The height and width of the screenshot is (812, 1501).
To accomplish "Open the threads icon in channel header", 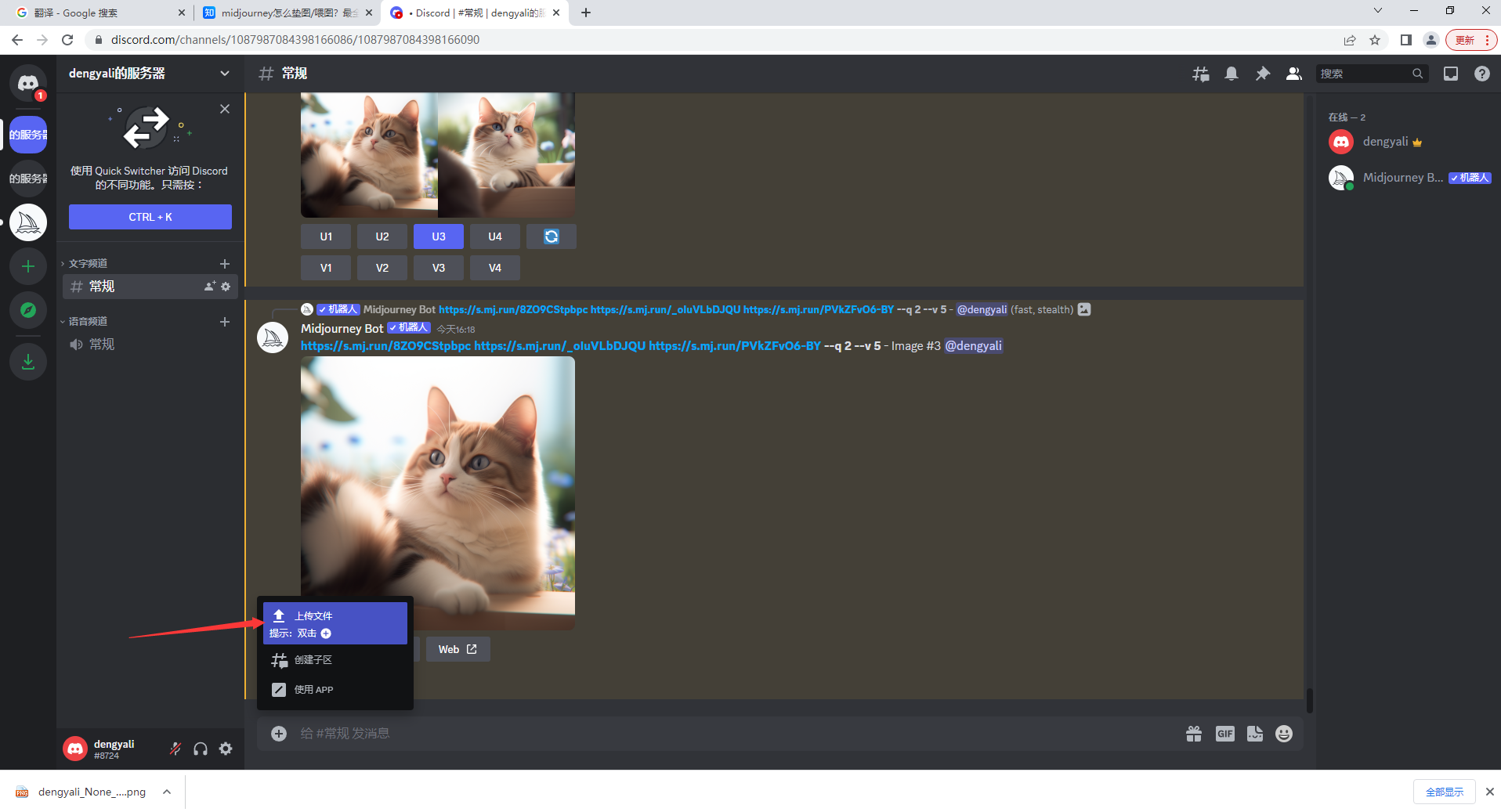I will pos(1200,74).
